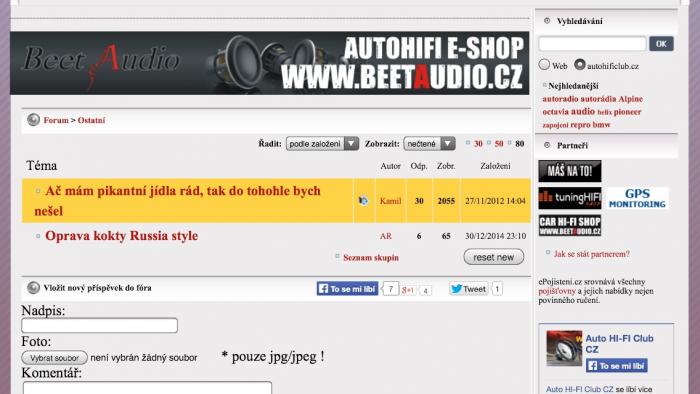Open the Ostatní breadcrumb section

(92, 120)
